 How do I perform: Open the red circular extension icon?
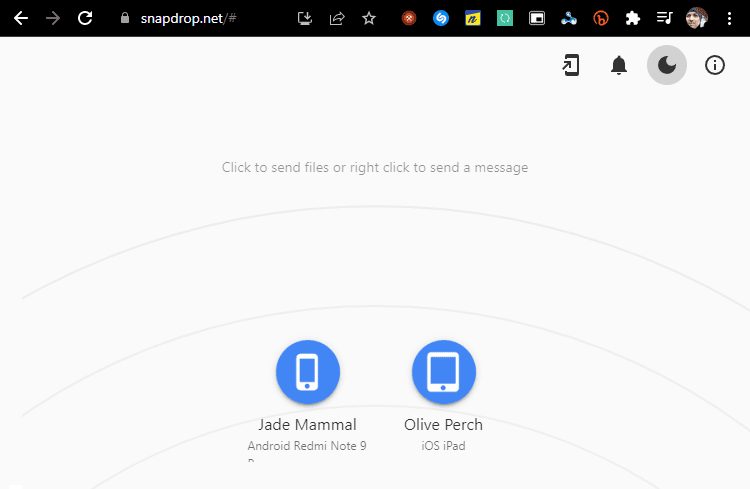point(408,18)
